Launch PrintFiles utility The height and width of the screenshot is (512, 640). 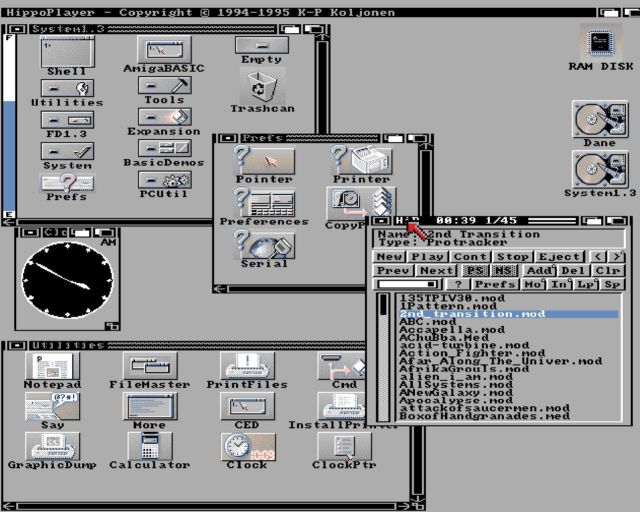(247, 366)
